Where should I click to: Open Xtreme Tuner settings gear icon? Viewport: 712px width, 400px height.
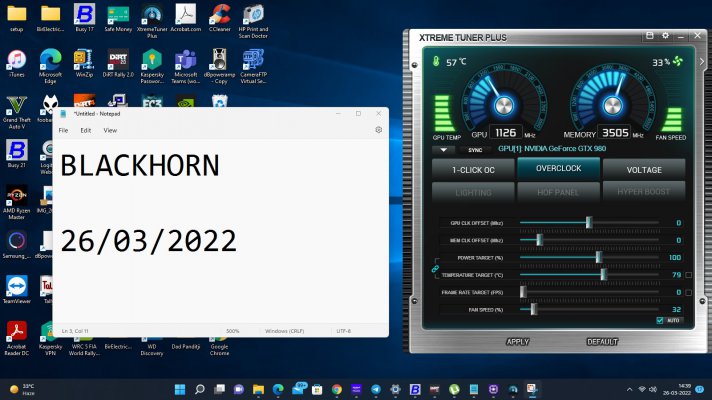(x=665, y=35)
